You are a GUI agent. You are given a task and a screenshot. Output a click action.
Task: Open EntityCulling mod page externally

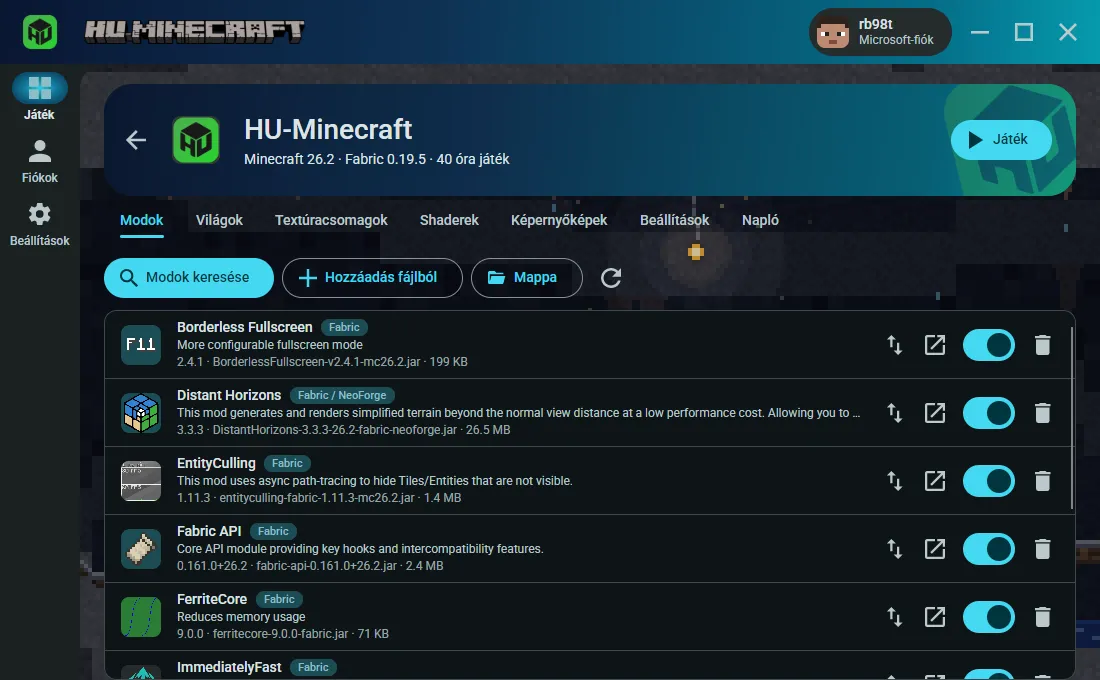pos(935,481)
